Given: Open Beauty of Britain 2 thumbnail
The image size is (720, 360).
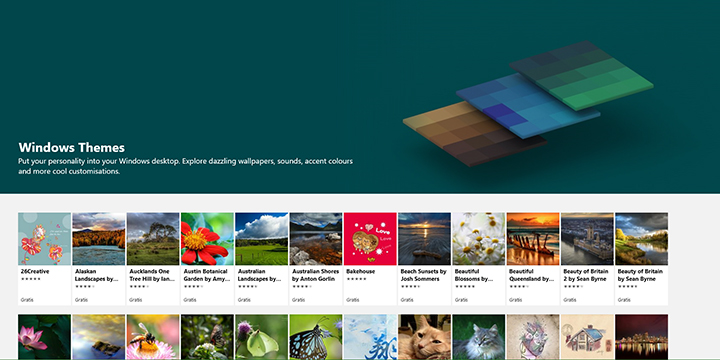Looking at the screenshot, I should 586,239.
